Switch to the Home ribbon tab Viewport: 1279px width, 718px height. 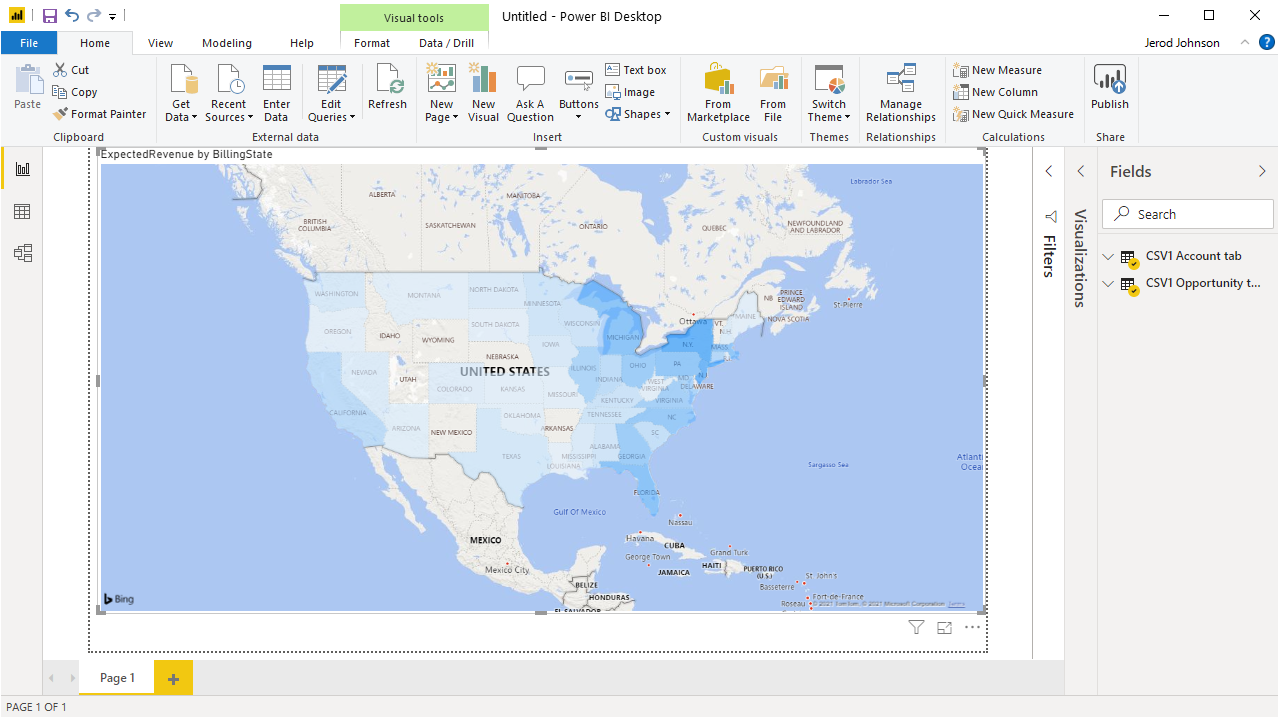tap(95, 43)
